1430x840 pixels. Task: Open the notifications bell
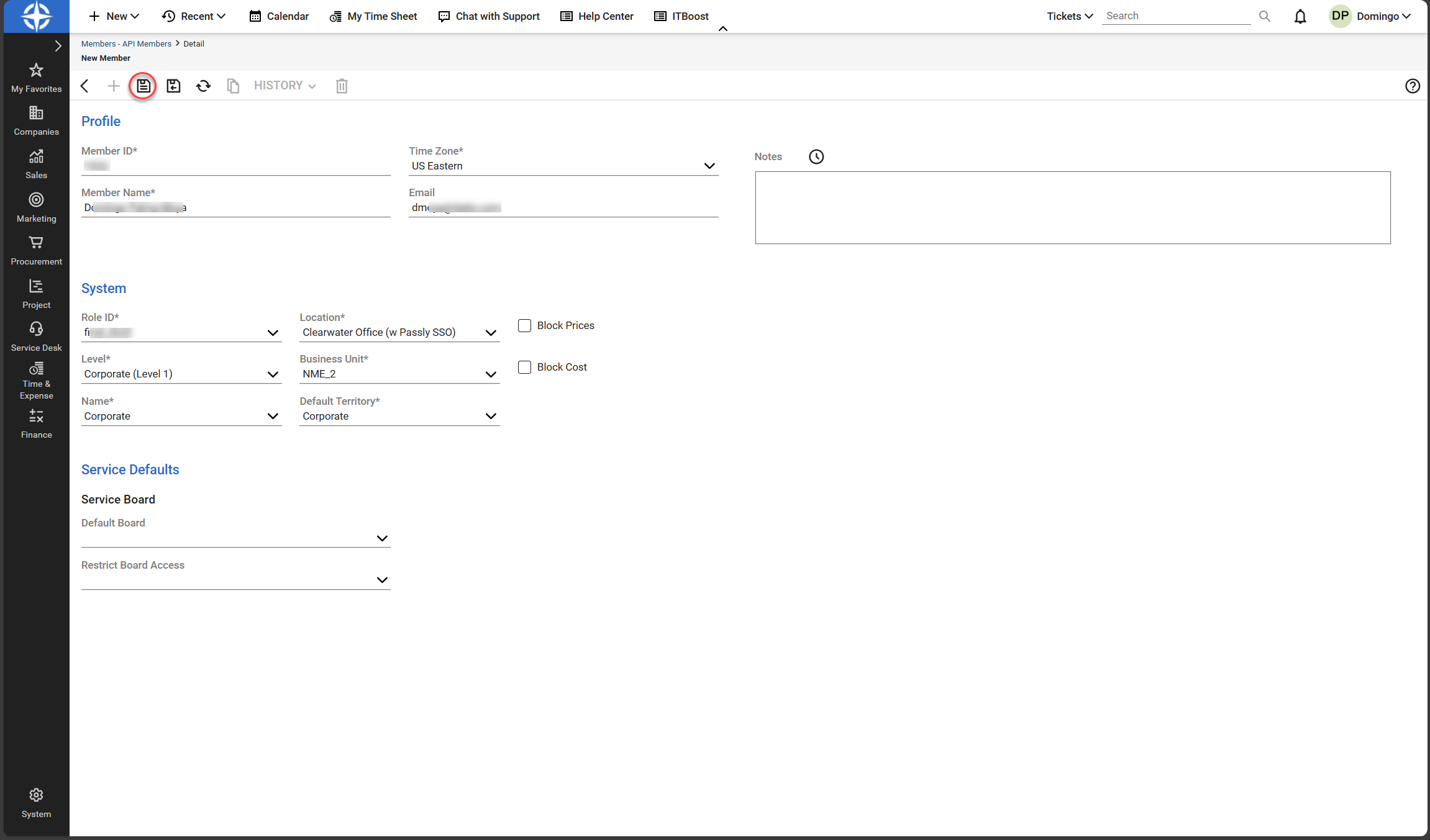[x=1300, y=16]
